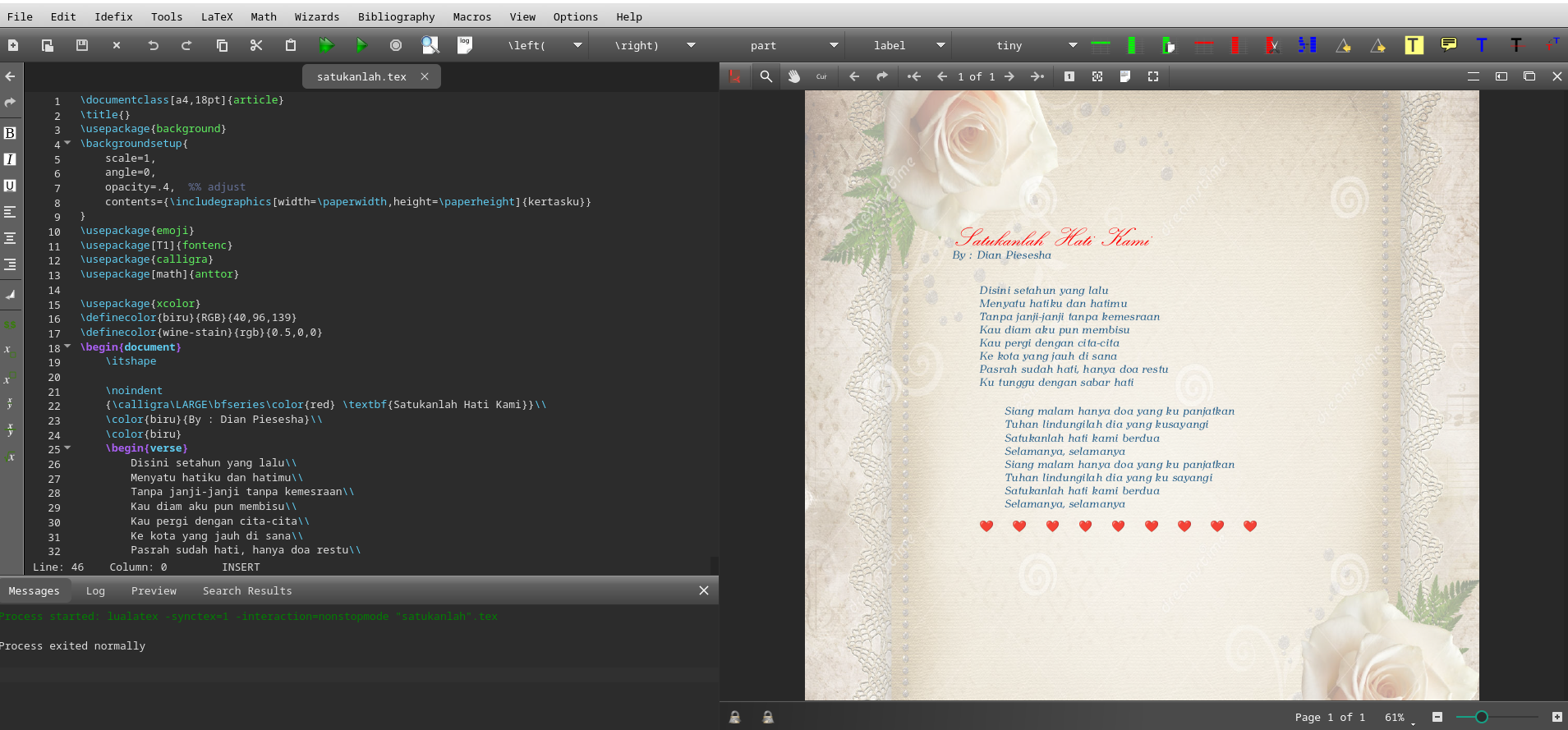Adjust the PDF zoom slider handle
1568x730 pixels.
click(x=1481, y=717)
